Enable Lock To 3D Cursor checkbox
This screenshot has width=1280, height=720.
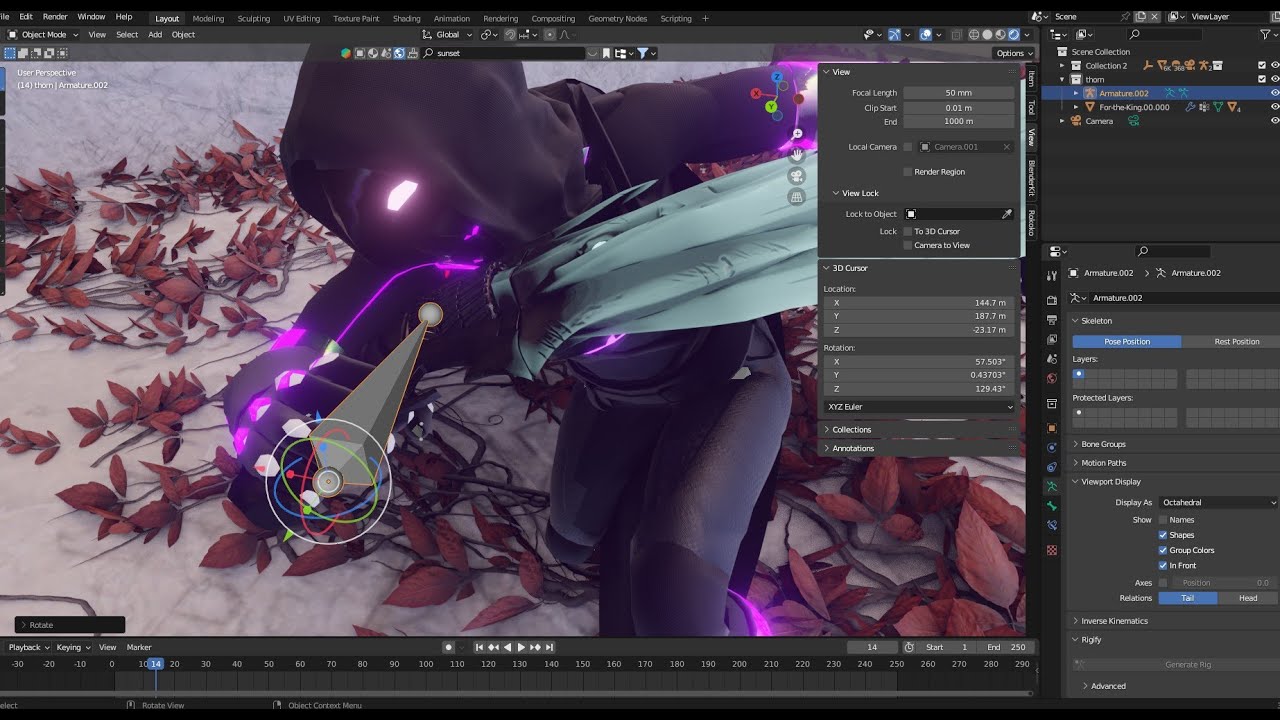coord(907,231)
